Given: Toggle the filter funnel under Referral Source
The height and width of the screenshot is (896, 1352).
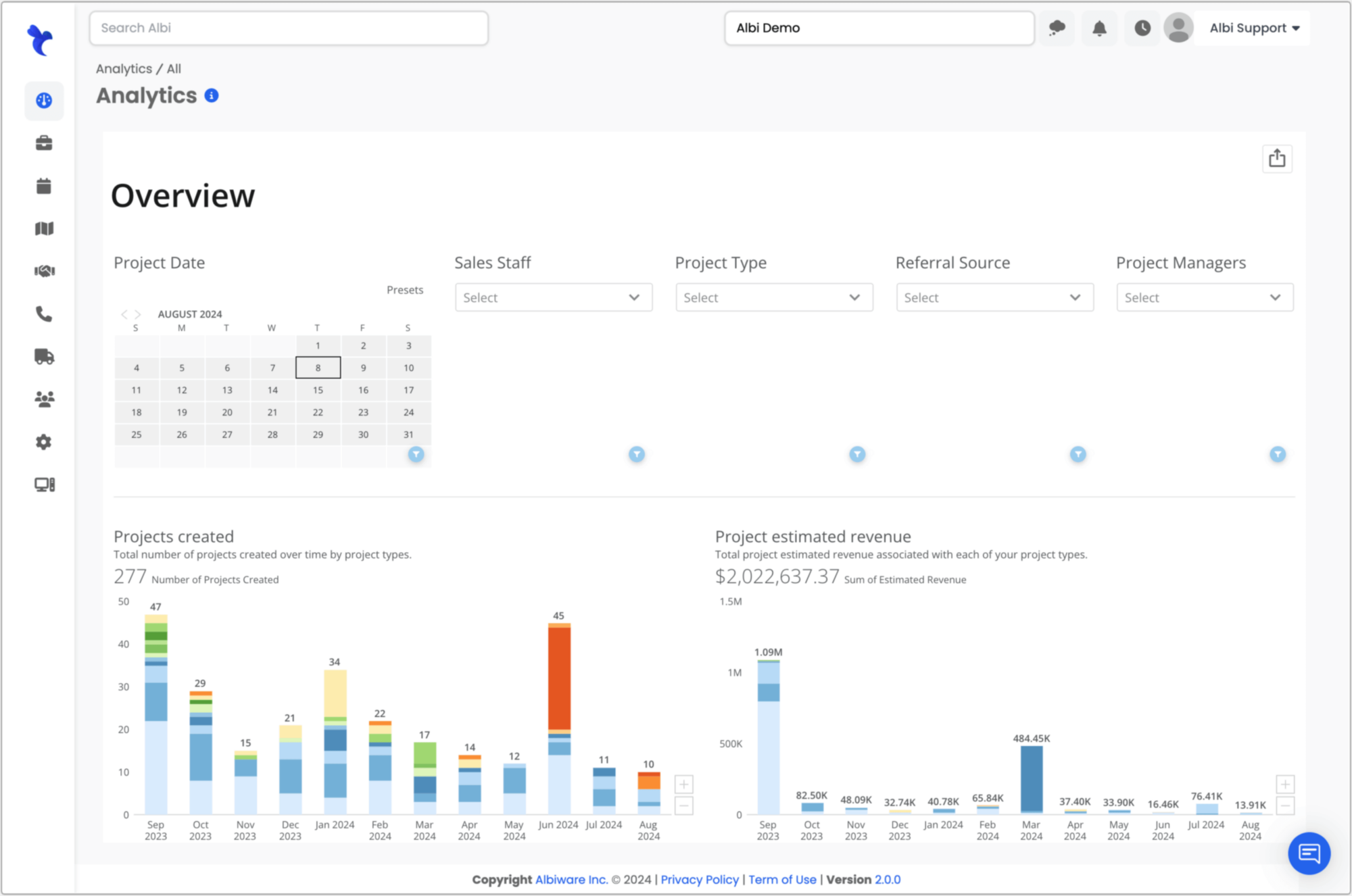Looking at the screenshot, I should [1077, 454].
